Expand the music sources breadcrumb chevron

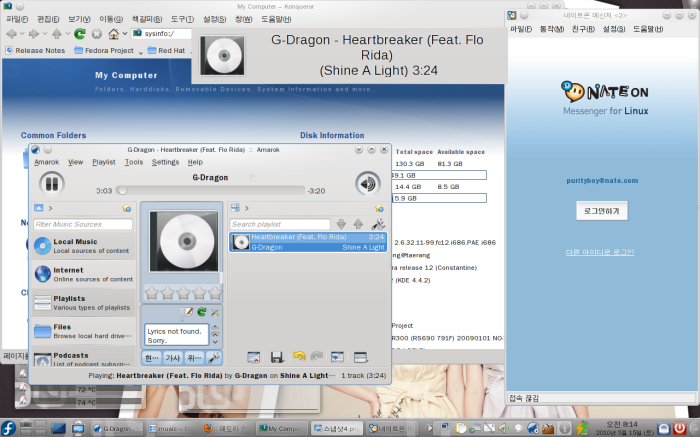[50, 208]
